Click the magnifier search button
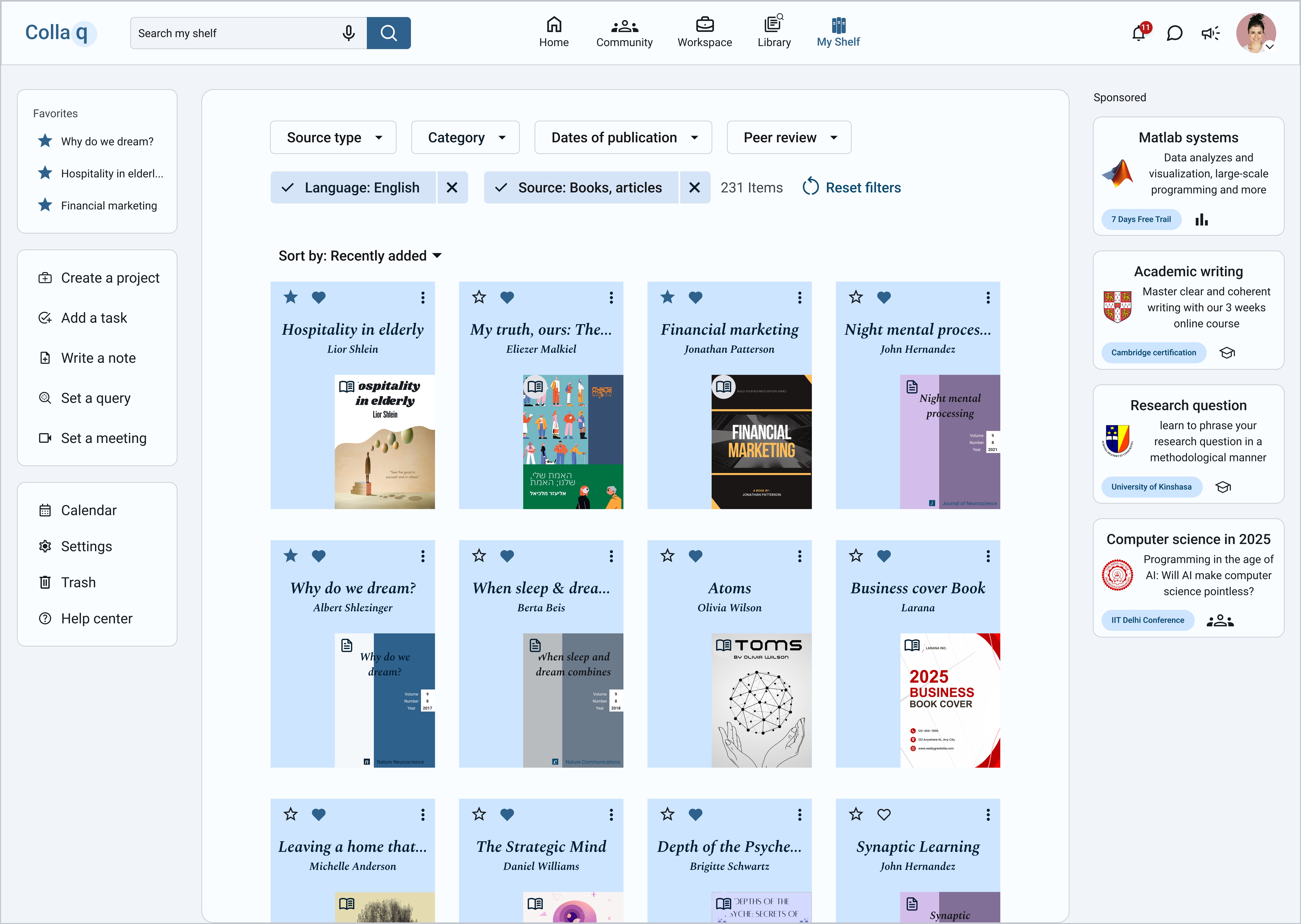 pyautogui.click(x=389, y=33)
